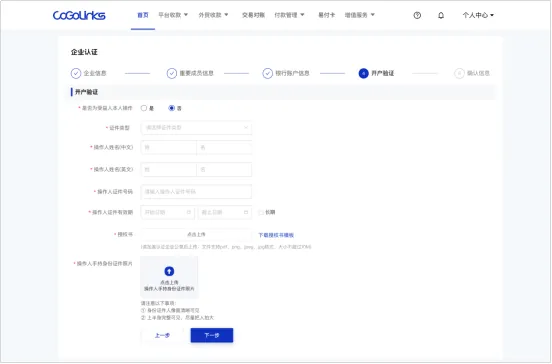Select the 否 radio button
552x364 pixels.
click(x=171, y=108)
